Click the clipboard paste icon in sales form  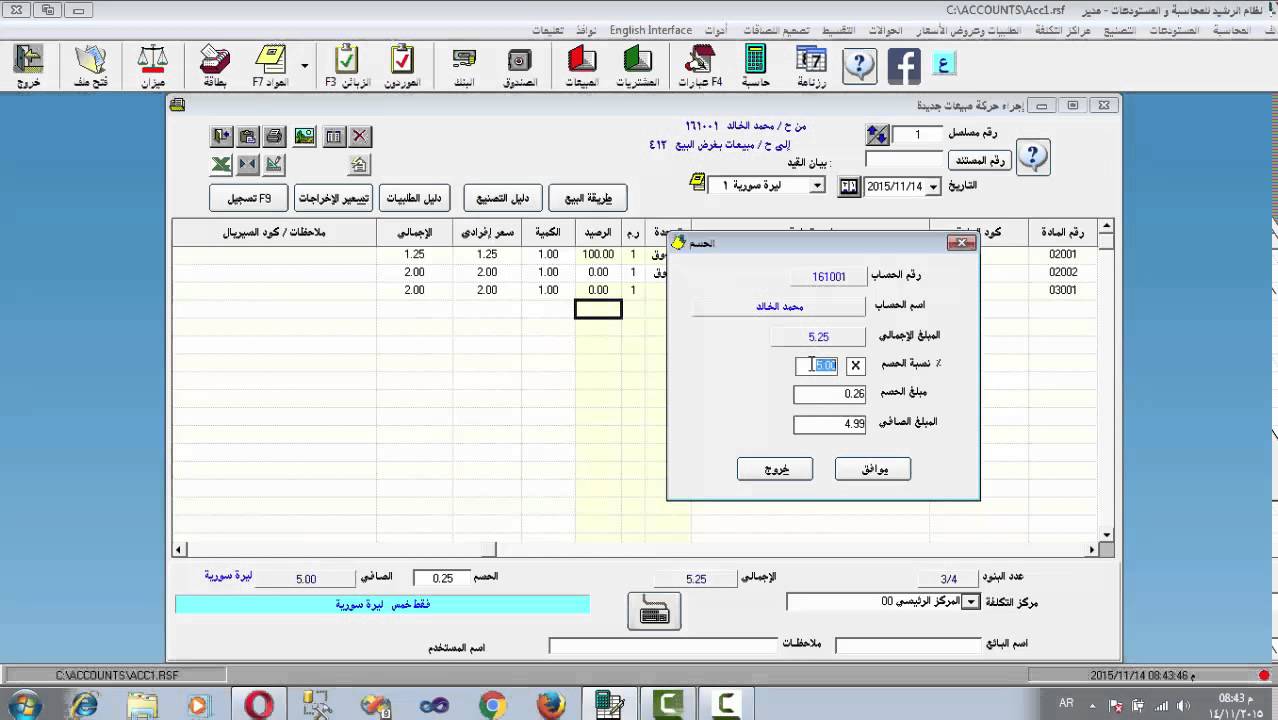(248, 136)
